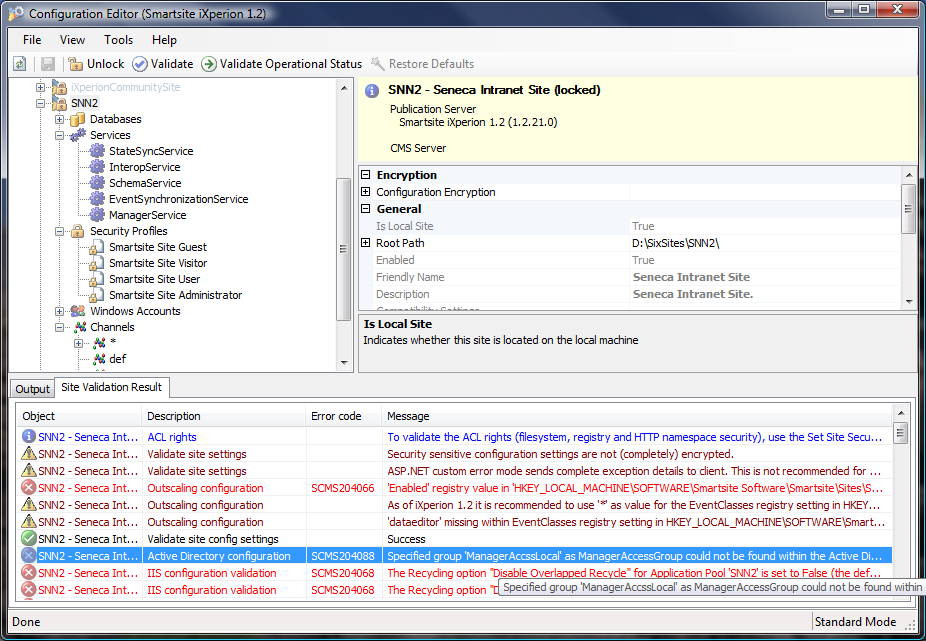Click the Smartsite Site Guest profile icon
926x641 pixels.
[97, 247]
